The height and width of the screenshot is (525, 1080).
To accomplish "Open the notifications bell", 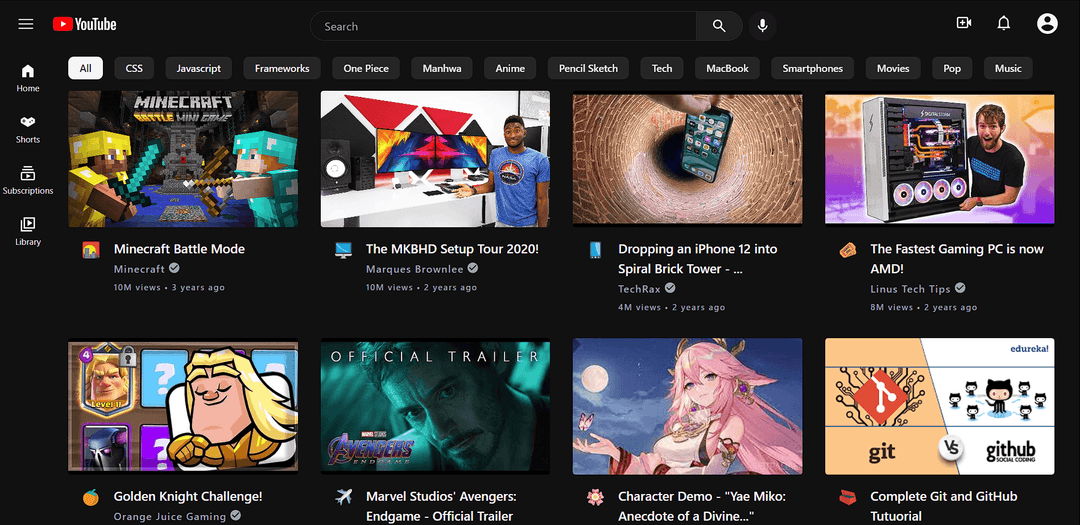I will coord(1004,23).
